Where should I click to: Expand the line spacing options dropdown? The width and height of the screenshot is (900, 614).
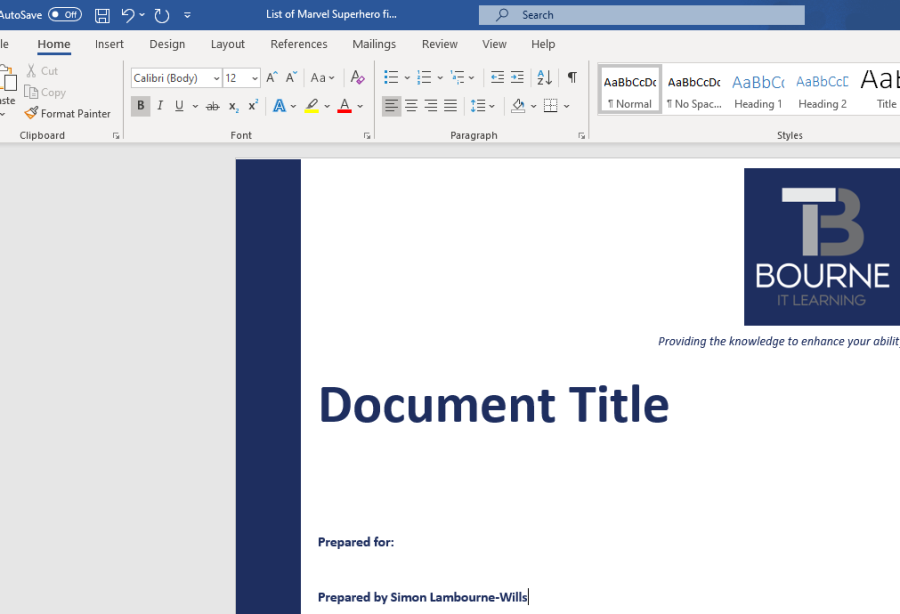[492, 106]
